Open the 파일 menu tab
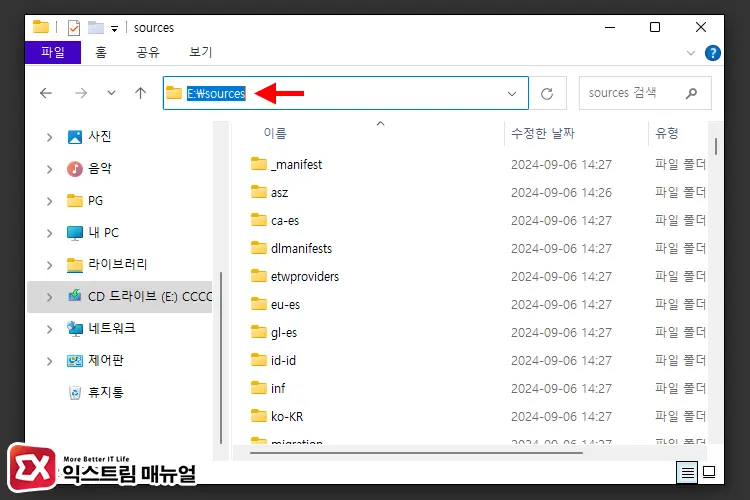This screenshot has width=750, height=500. click(53, 52)
